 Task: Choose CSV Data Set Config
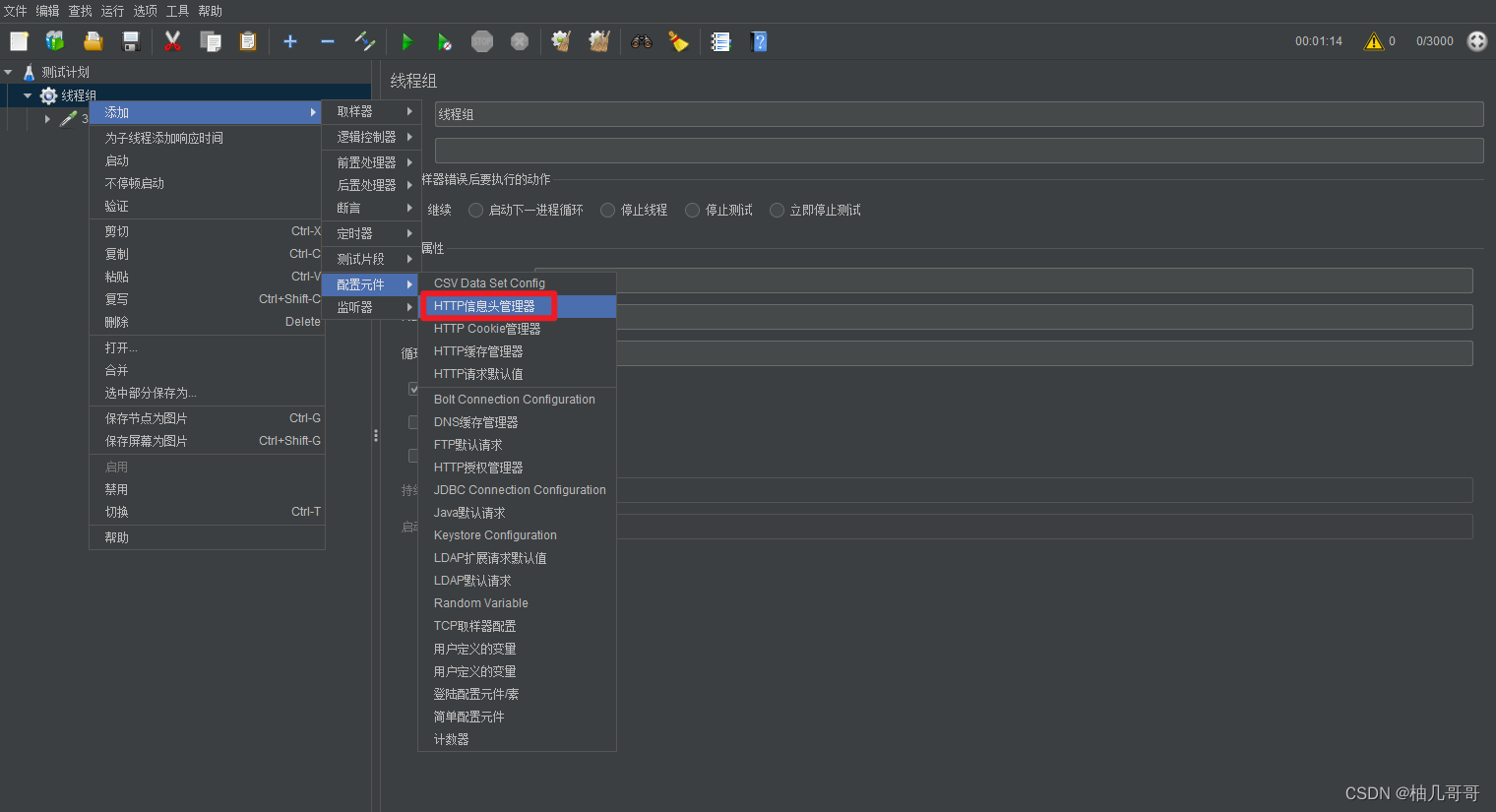(518, 283)
